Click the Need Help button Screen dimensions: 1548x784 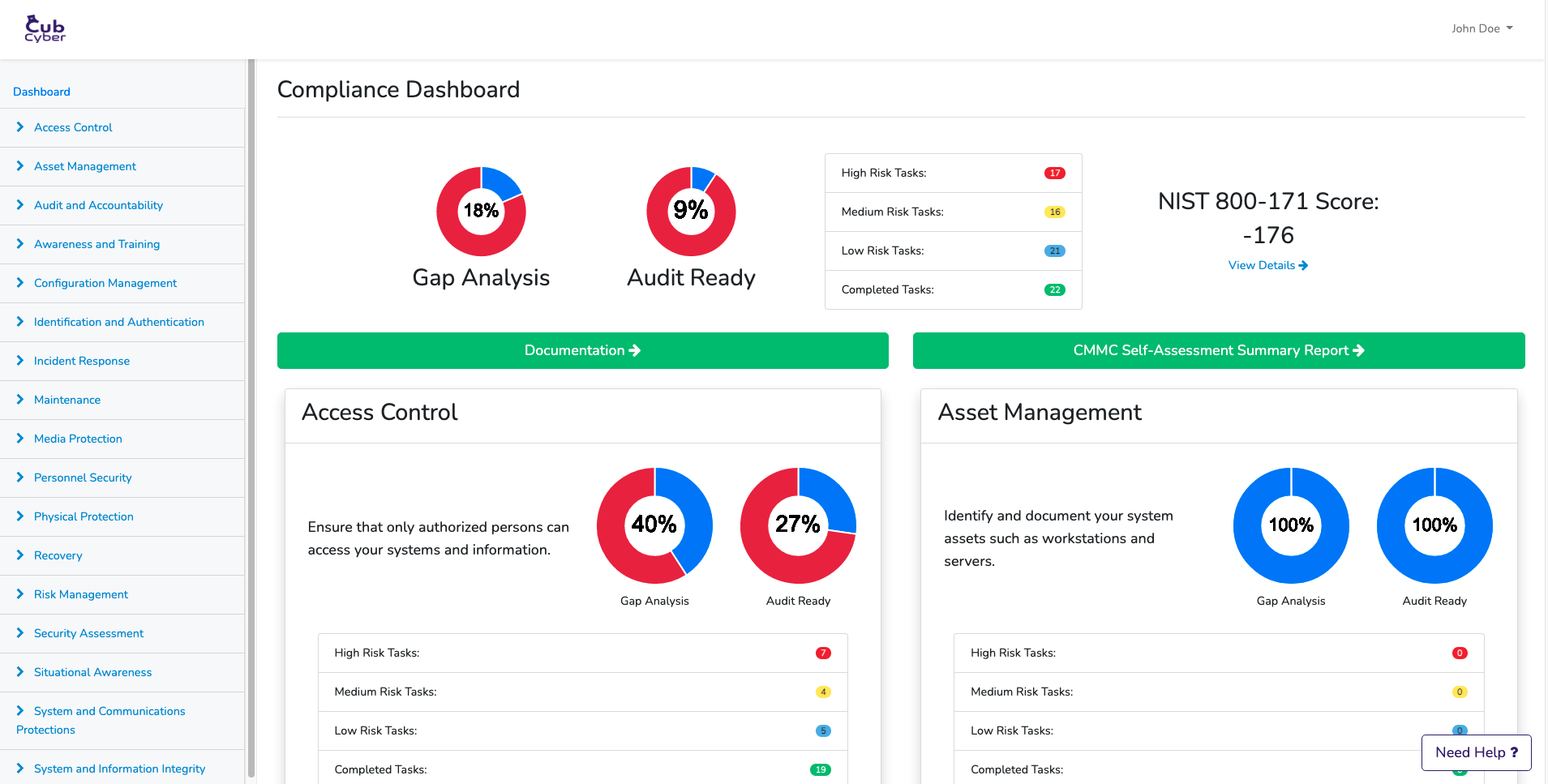click(1476, 752)
